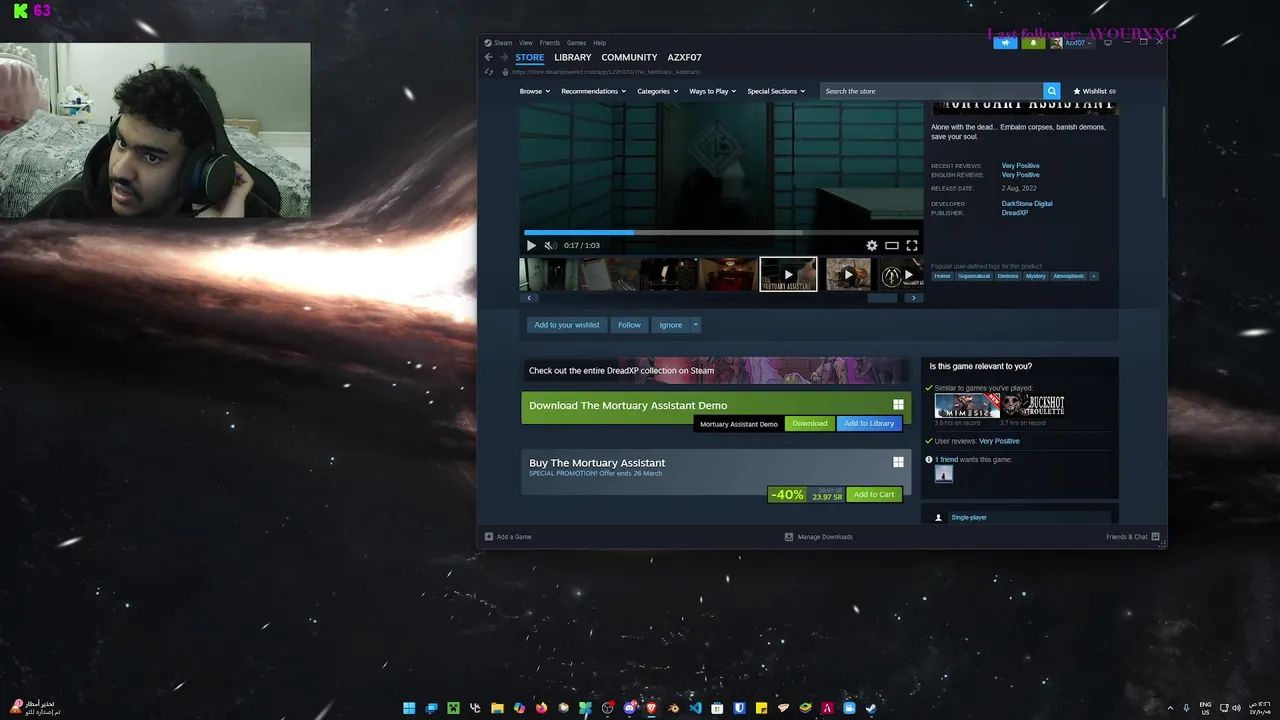Switch to the LIBRARY tab
Screen dimensions: 1280x720
573,57
